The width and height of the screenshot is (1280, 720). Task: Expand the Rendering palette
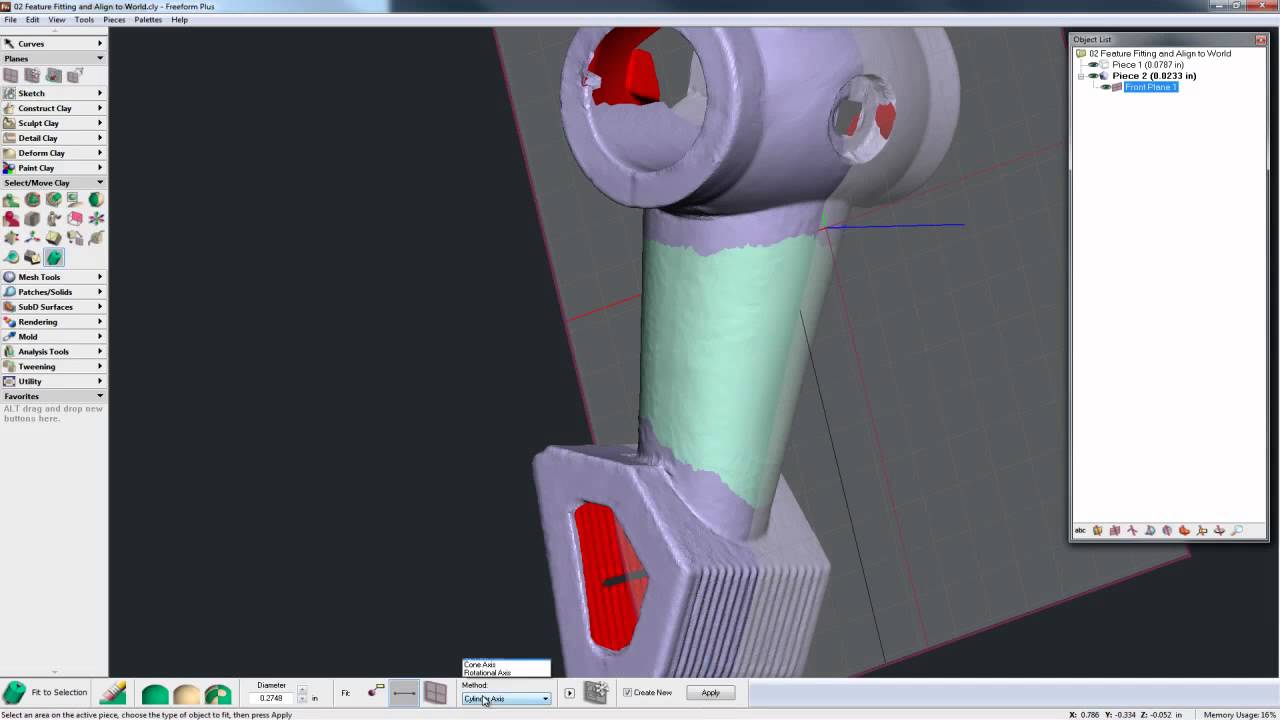coord(54,322)
